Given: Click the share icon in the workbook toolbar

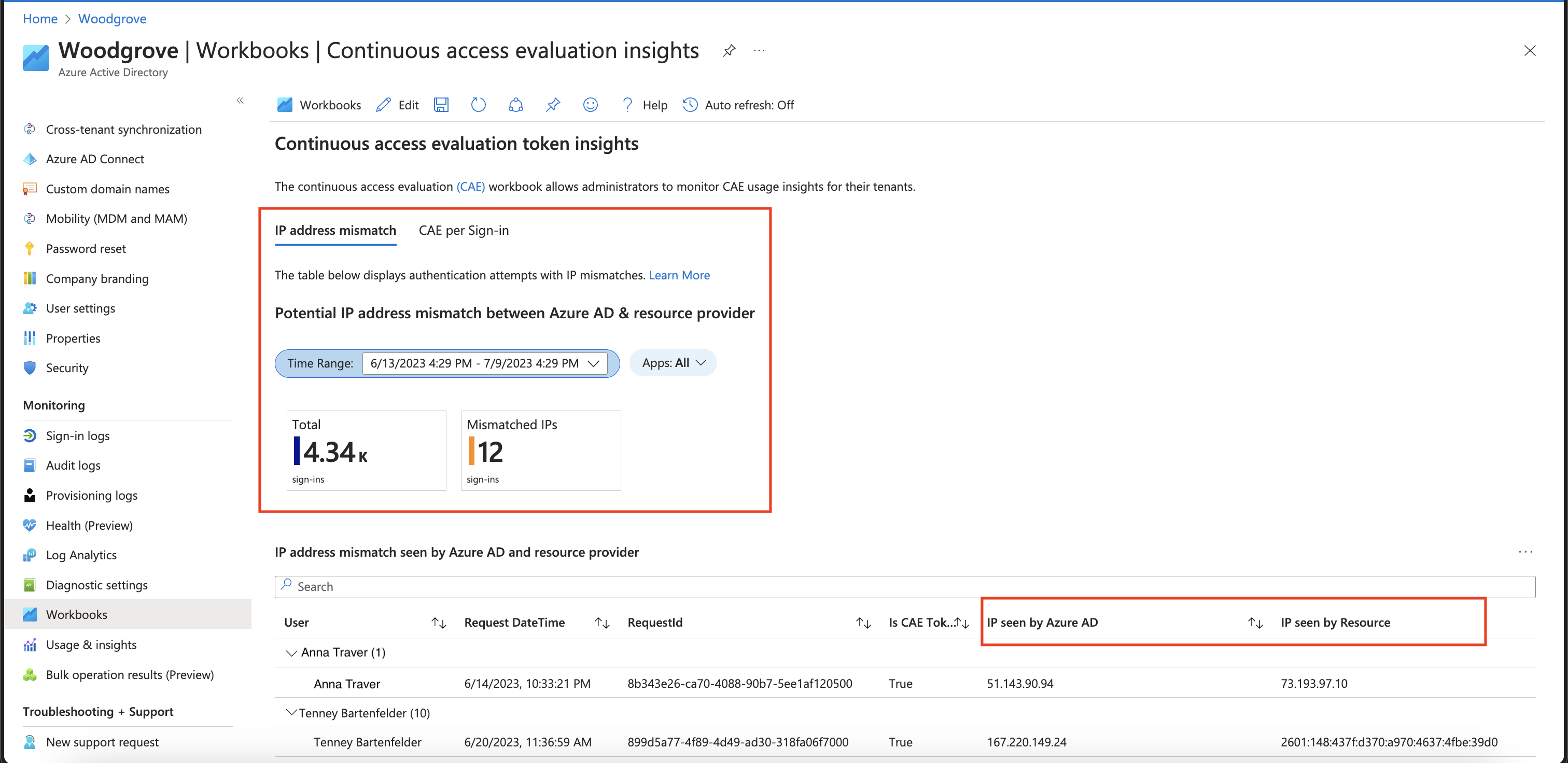Looking at the screenshot, I should point(515,105).
